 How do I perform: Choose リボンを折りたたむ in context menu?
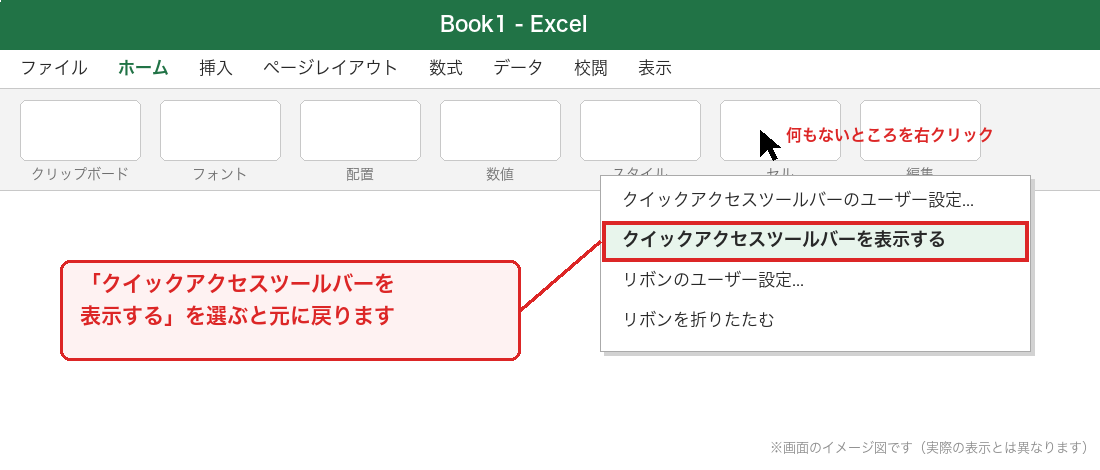pos(815,321)
